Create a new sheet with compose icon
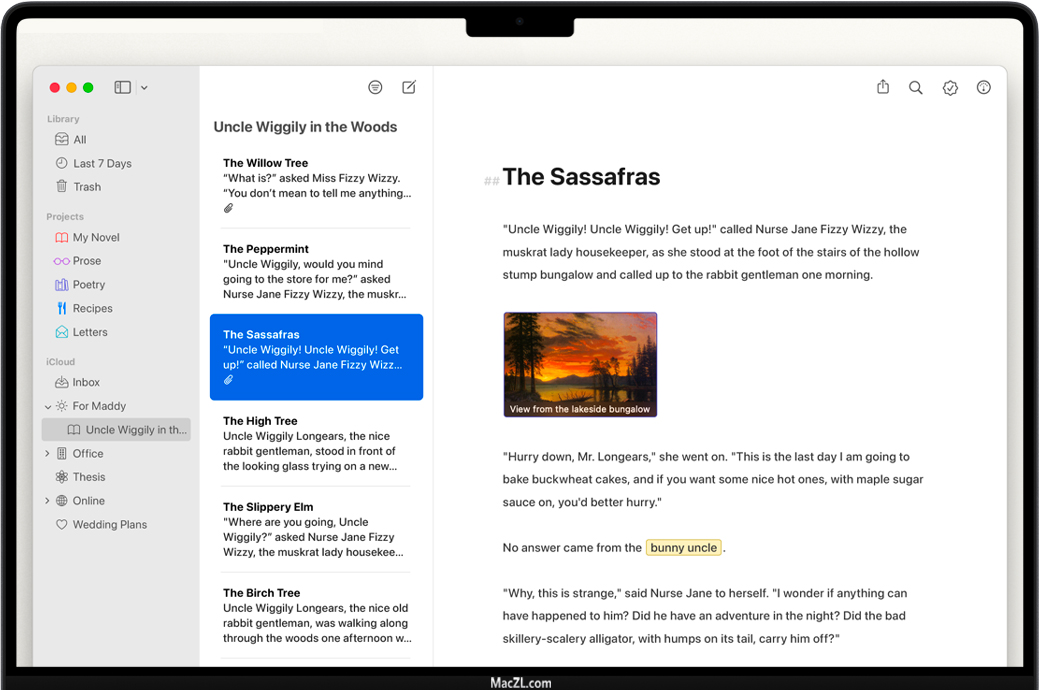Image resolution: width=1040 pixels, height=690 pixels. pos(409,87)
